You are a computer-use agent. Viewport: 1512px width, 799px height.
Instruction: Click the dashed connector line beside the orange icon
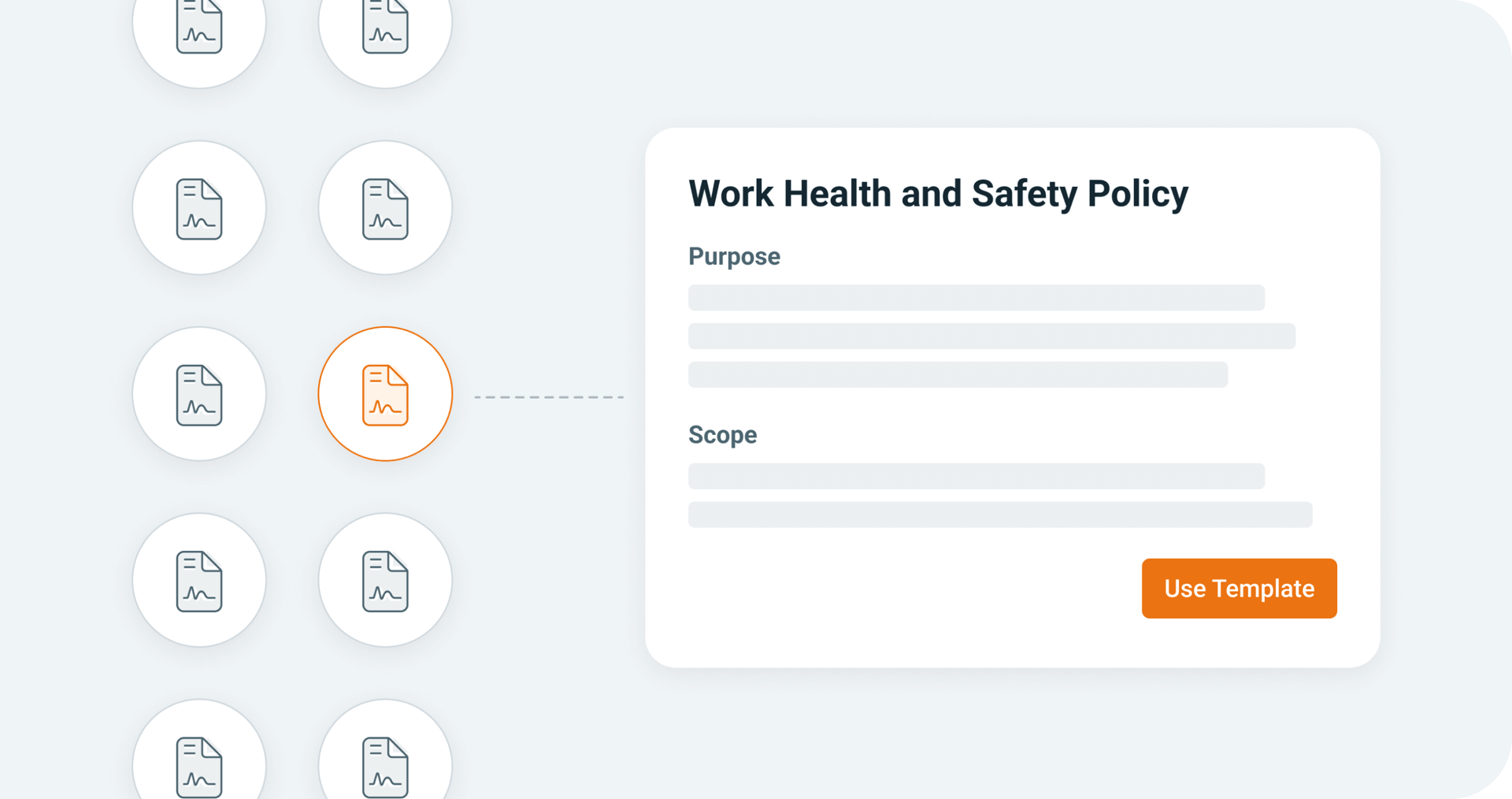549,397
